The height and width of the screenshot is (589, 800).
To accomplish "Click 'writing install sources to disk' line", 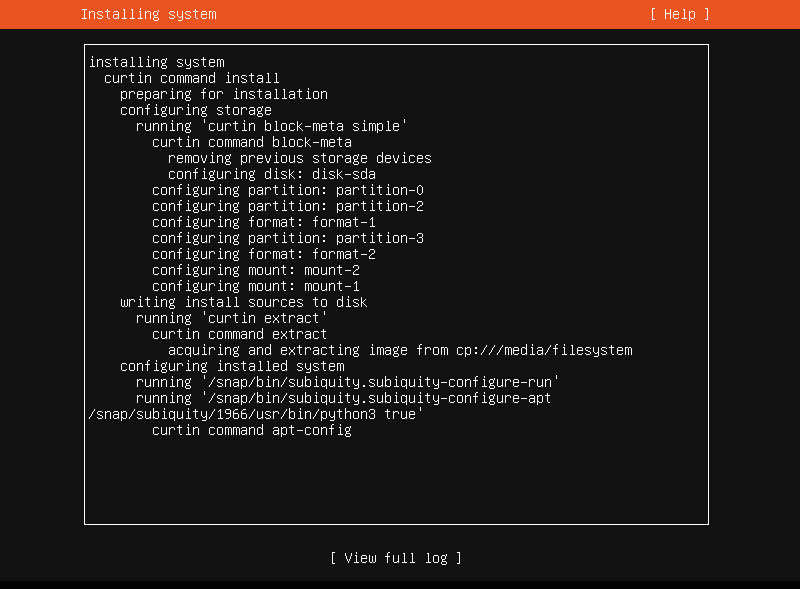I will pos(244,302).
